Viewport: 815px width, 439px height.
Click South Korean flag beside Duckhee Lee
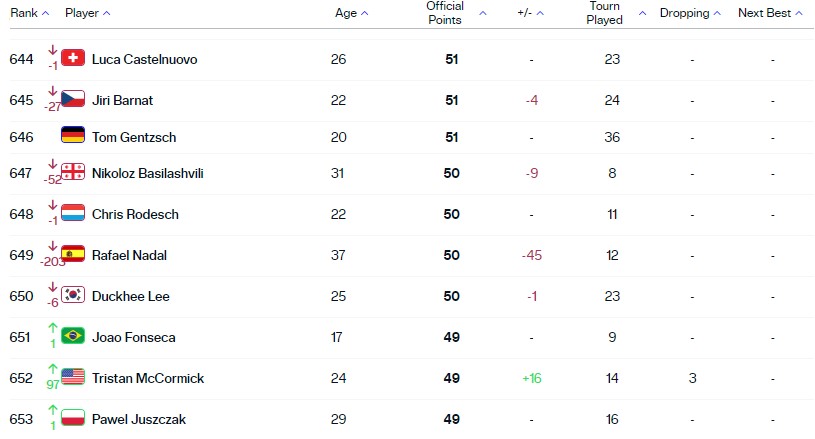pyautogui.click(x=73, y=295)
